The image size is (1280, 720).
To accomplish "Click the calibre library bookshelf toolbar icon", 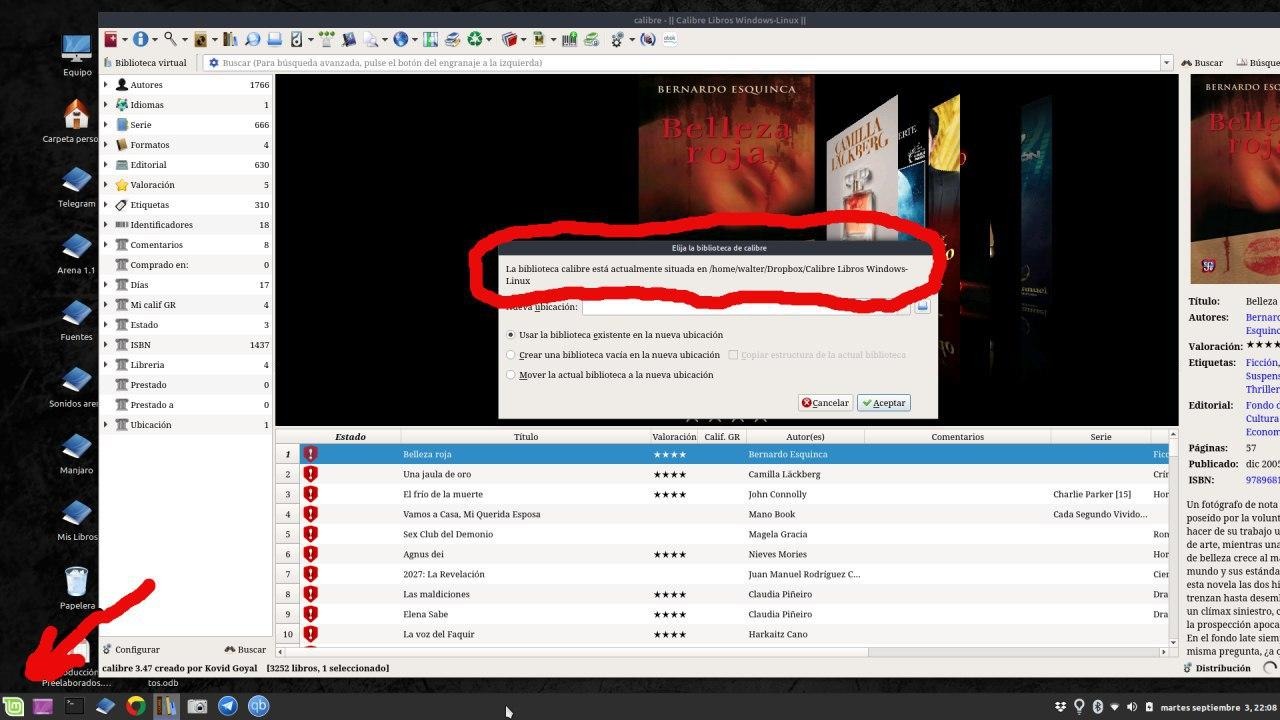I will [229, 39].
